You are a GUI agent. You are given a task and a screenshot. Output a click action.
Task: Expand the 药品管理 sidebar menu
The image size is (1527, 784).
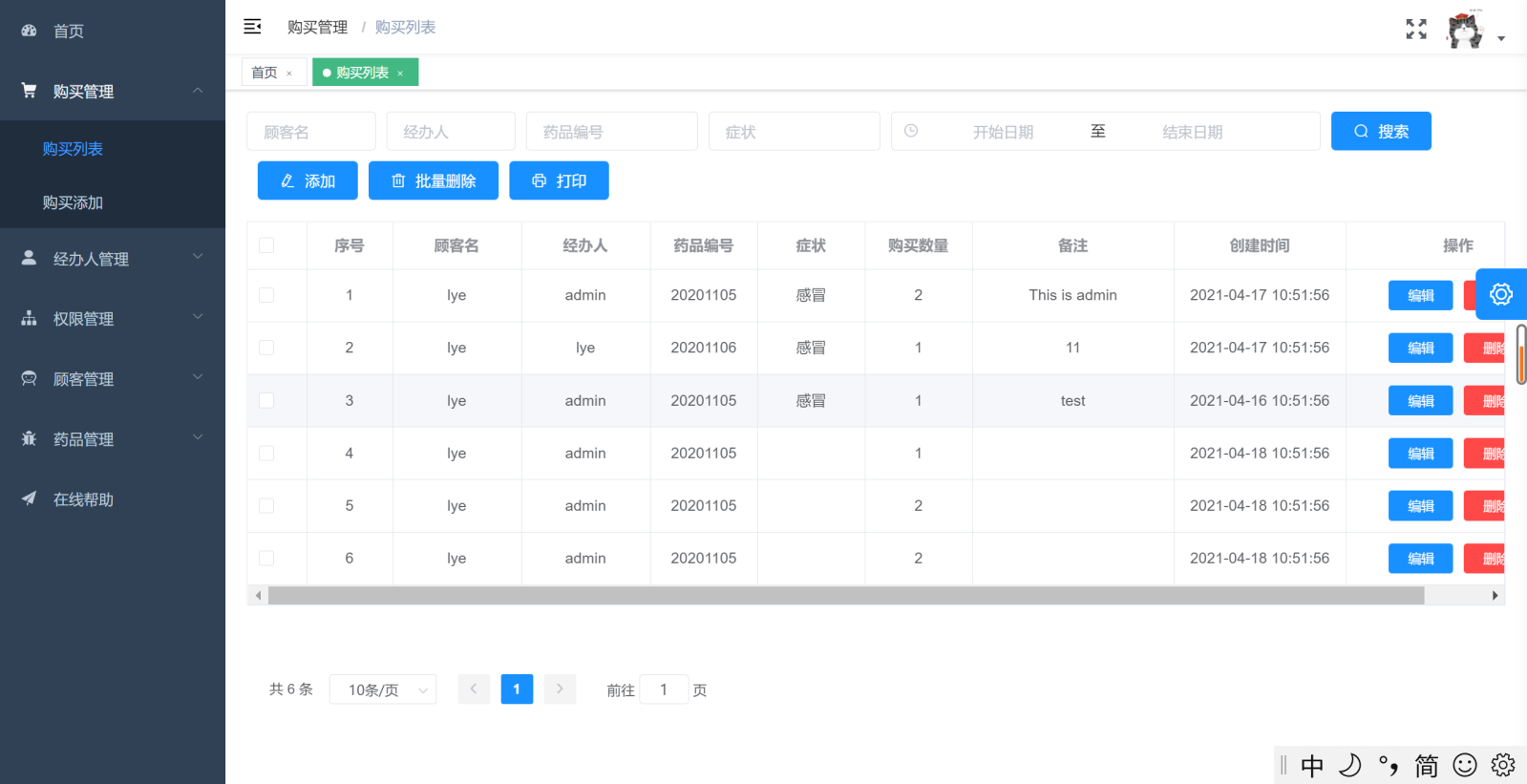tap(113, 438)
